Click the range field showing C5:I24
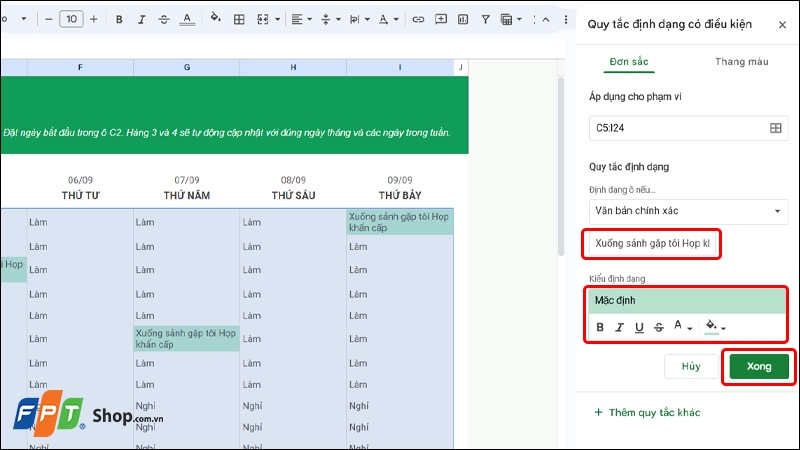Image resolution: width=800 pixels, height=450 pixels. [688, 128]
